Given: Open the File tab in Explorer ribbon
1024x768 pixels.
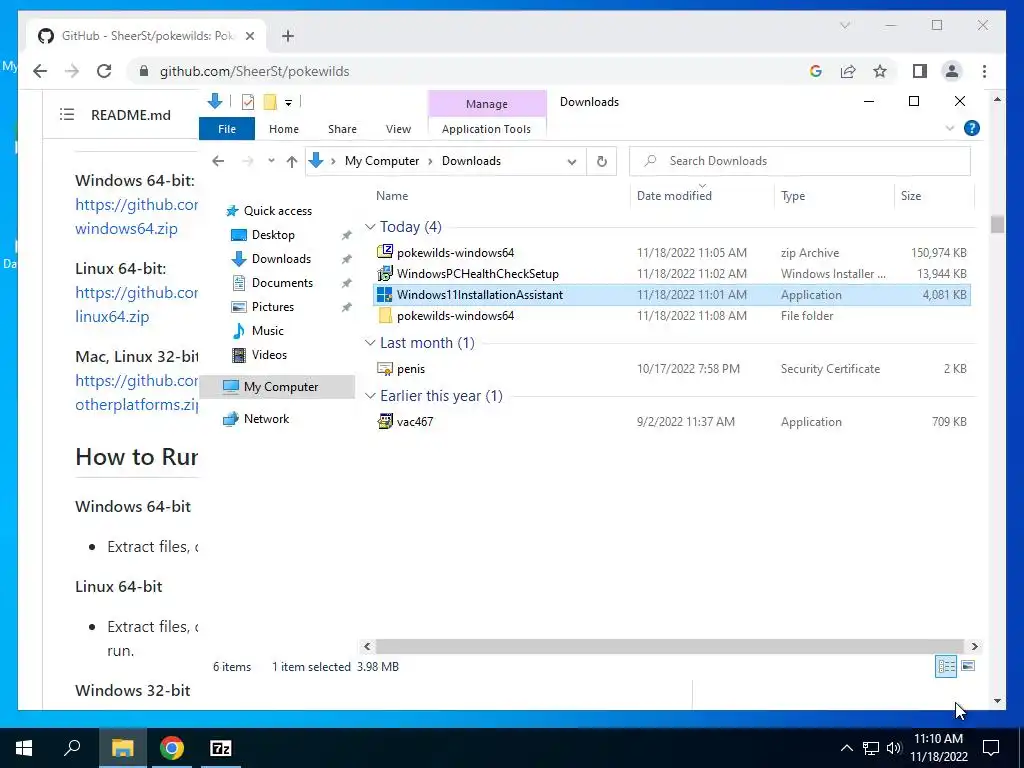Looking at the screenshot, I should pos(227,129).
